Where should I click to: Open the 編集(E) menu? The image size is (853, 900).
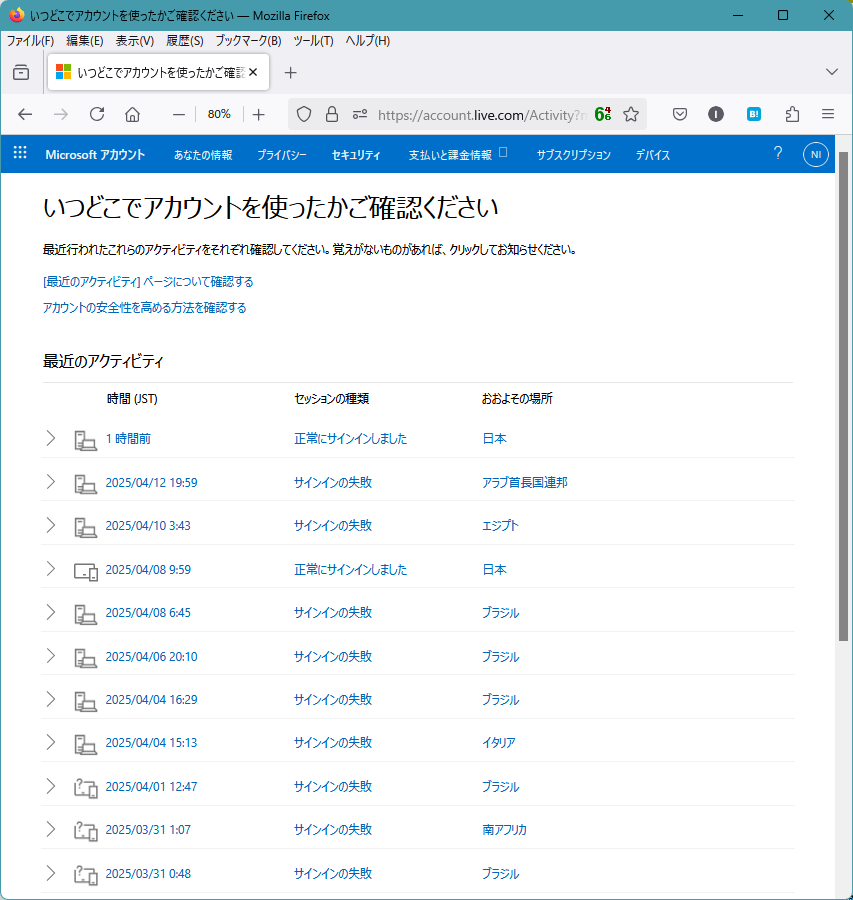point(84,41)
